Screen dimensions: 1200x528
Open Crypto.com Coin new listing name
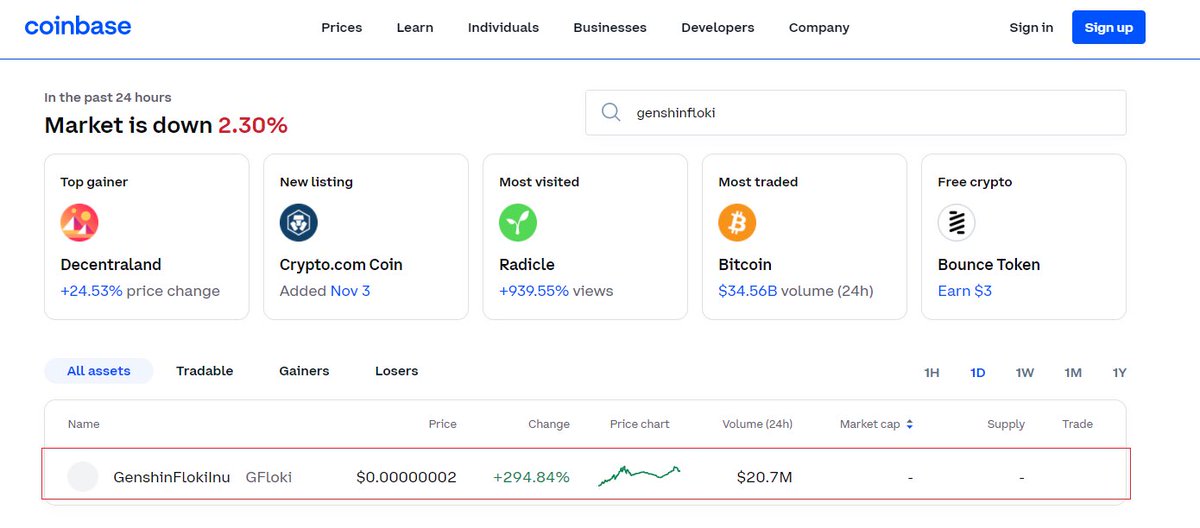pos(341,265)
